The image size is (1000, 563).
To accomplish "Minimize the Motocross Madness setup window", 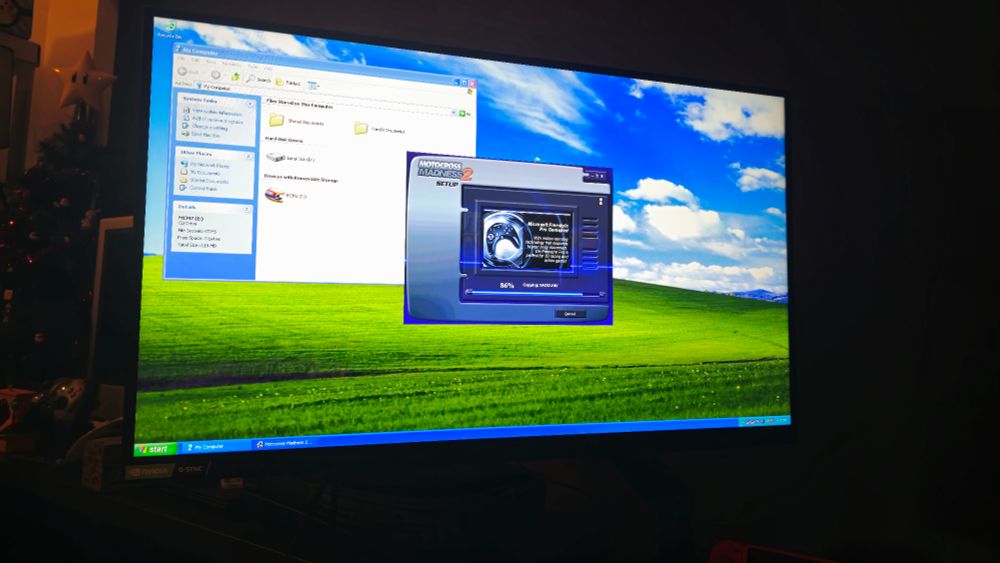I will coord(592,174).
